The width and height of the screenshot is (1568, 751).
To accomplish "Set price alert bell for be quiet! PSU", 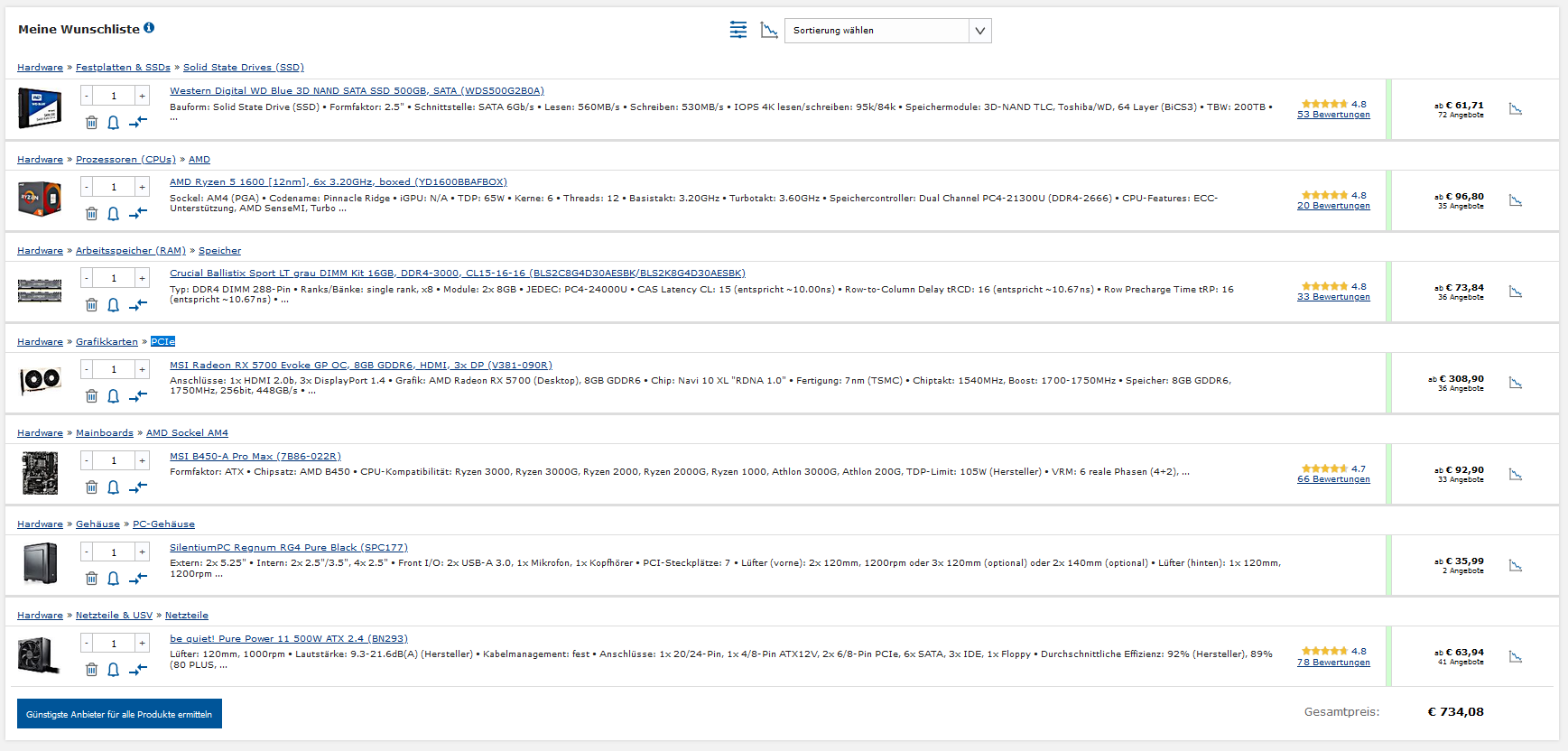I will click(x=114, y=670).
